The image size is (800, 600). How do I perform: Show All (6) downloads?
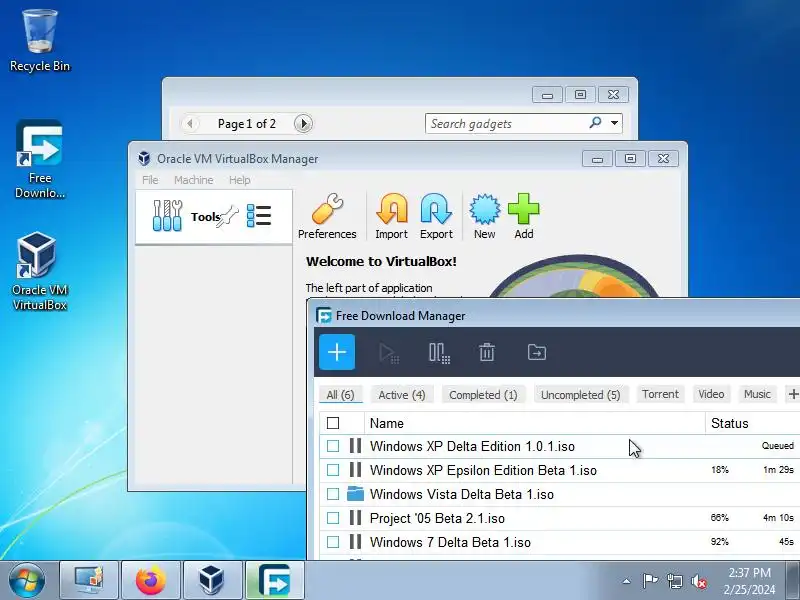point(340,395)
